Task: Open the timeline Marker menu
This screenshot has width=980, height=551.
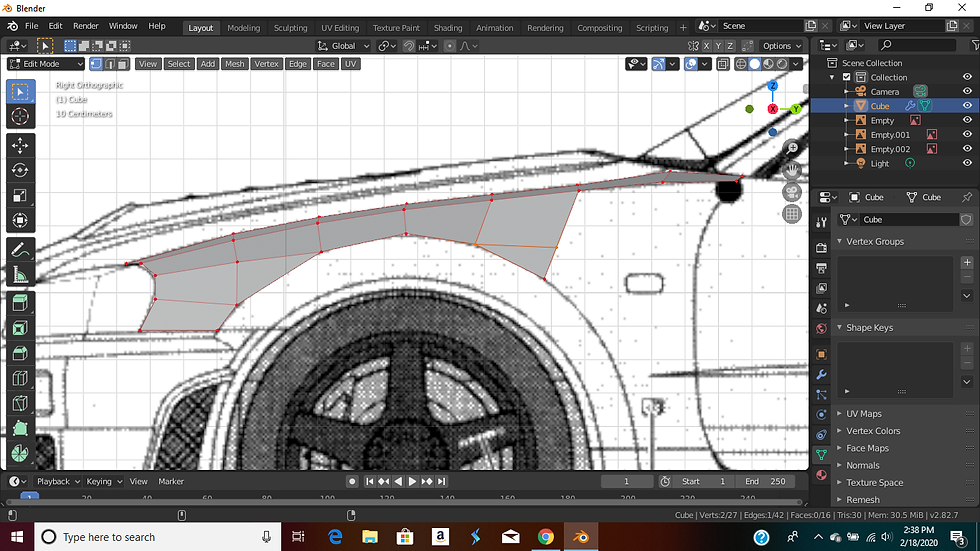Action: 171,481
